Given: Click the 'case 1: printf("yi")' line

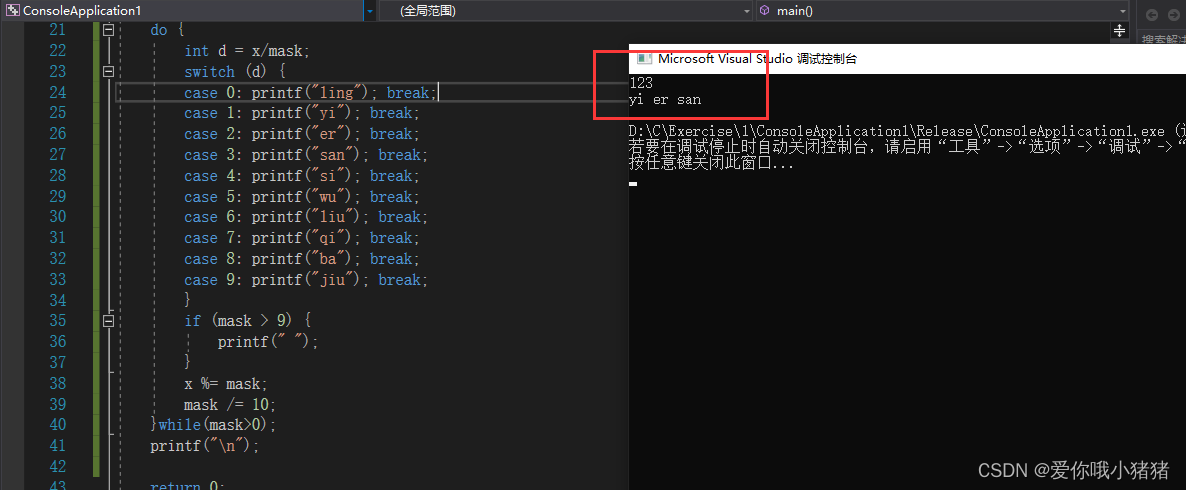Looking at the screenshot, I should 302,113.
